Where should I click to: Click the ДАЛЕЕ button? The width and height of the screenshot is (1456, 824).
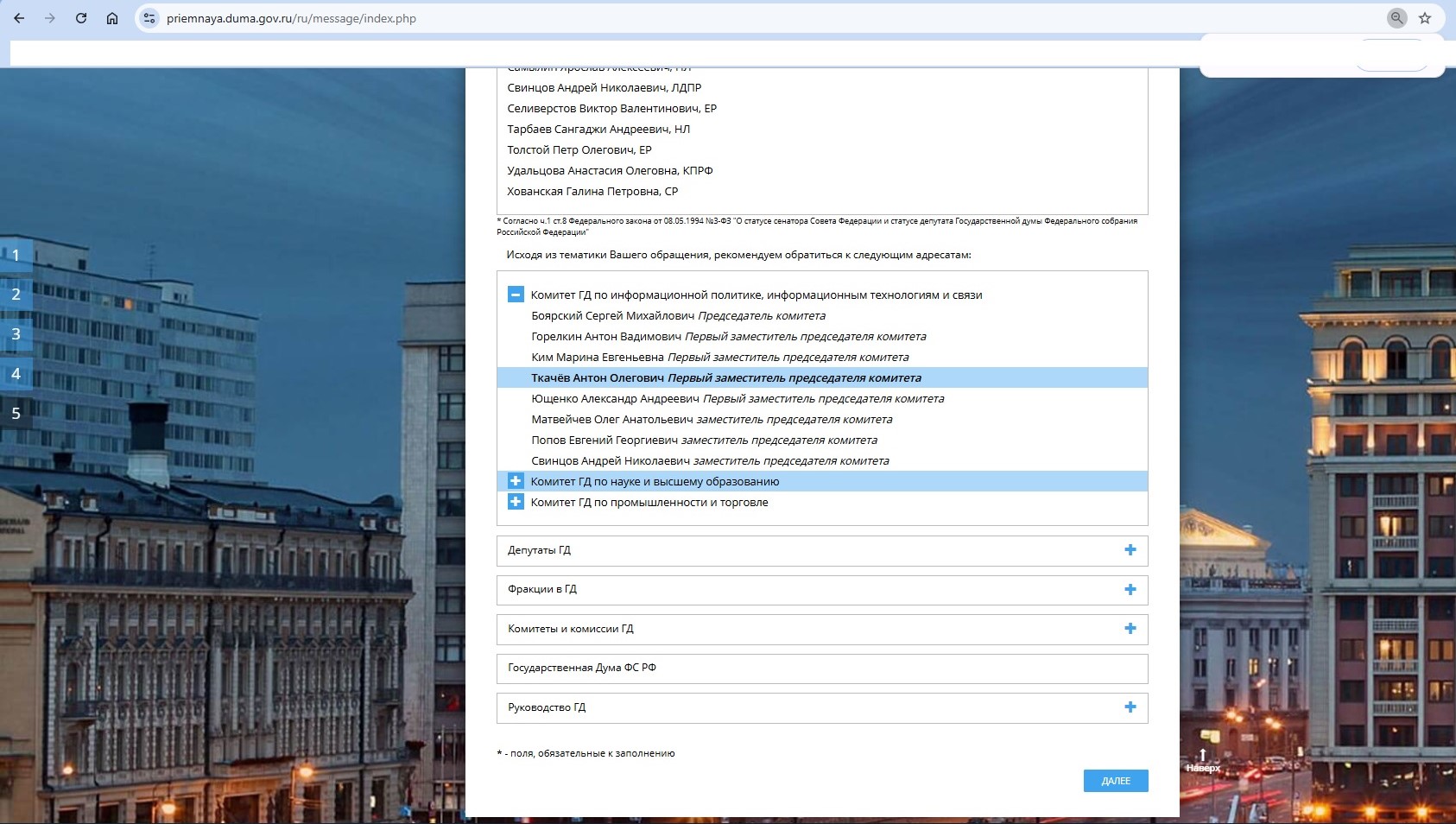pyautogui.click(x=1116, y=781)
